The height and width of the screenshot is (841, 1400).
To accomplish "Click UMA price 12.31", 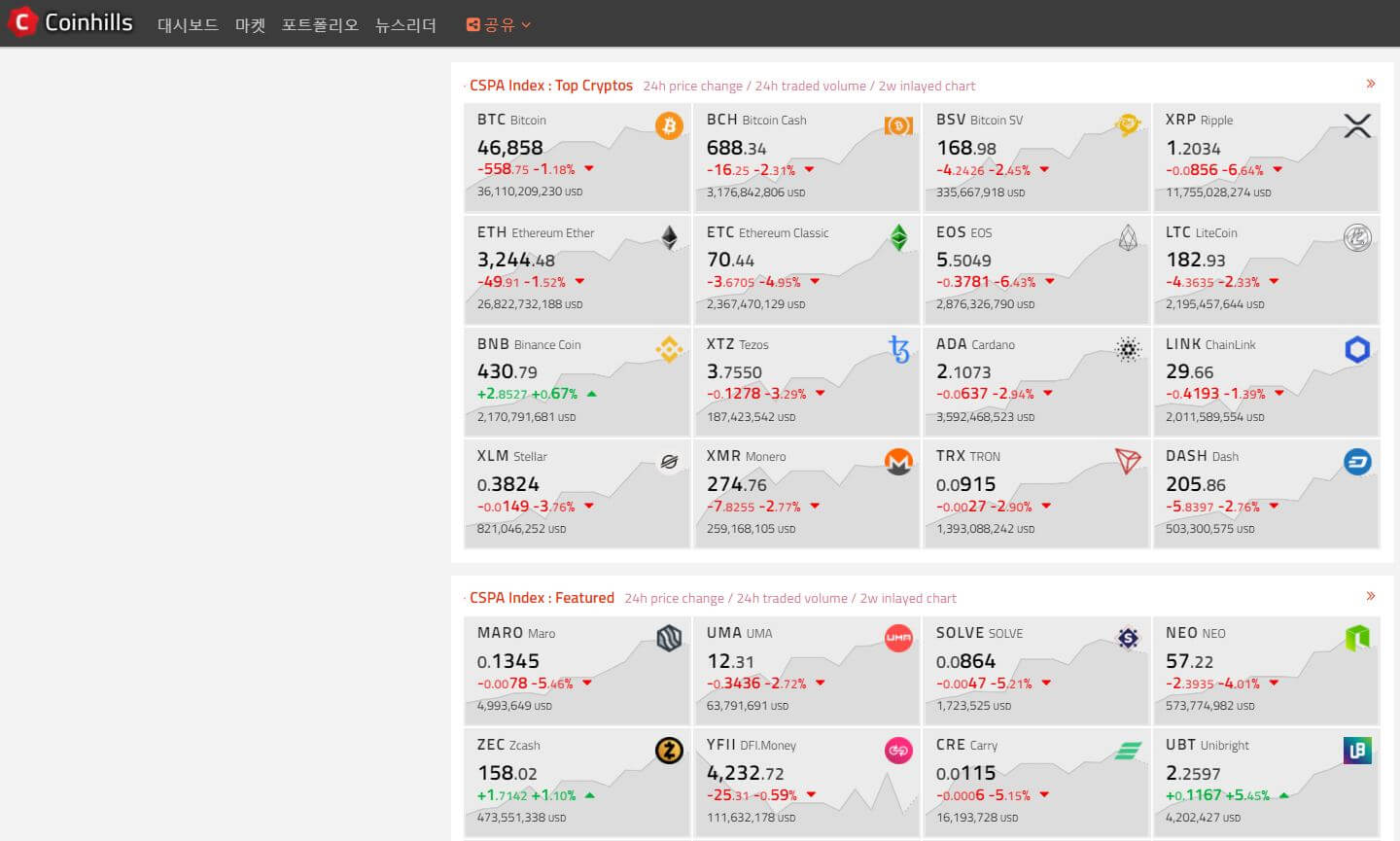I will point(730,661).
